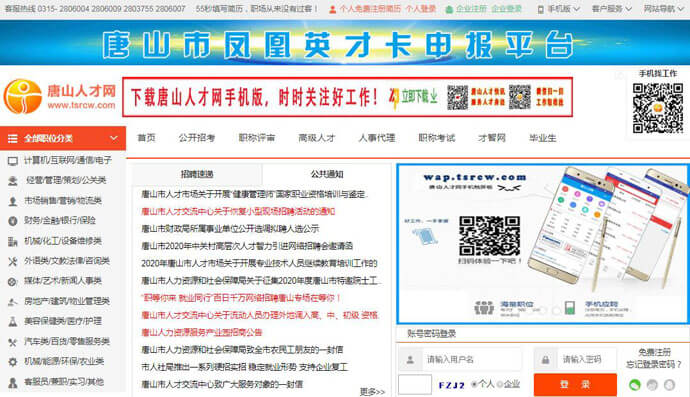Image resolution: width=690 pixels, height=397 pixels.
Task: Click the marketing sales category person icon
Action: coord(13,201)
